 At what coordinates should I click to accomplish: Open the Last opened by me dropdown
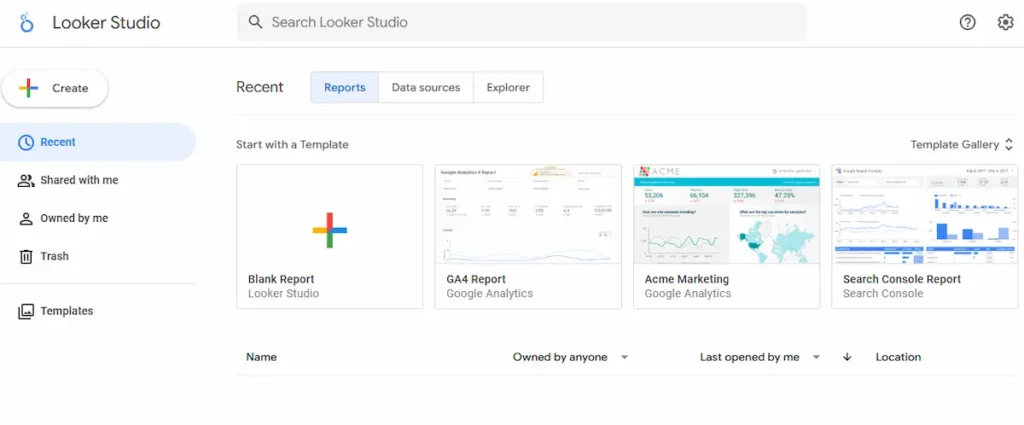pyautogui.click(x=760, y=357)
